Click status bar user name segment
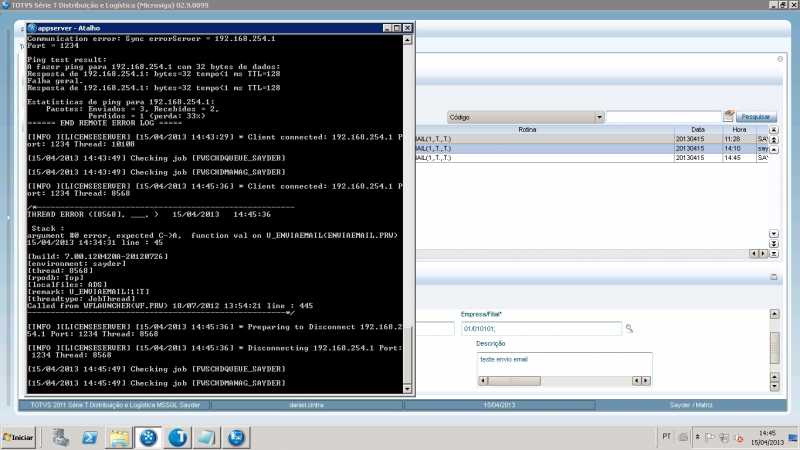This screenshot has height=450, width=800. [x=306, y=405]
